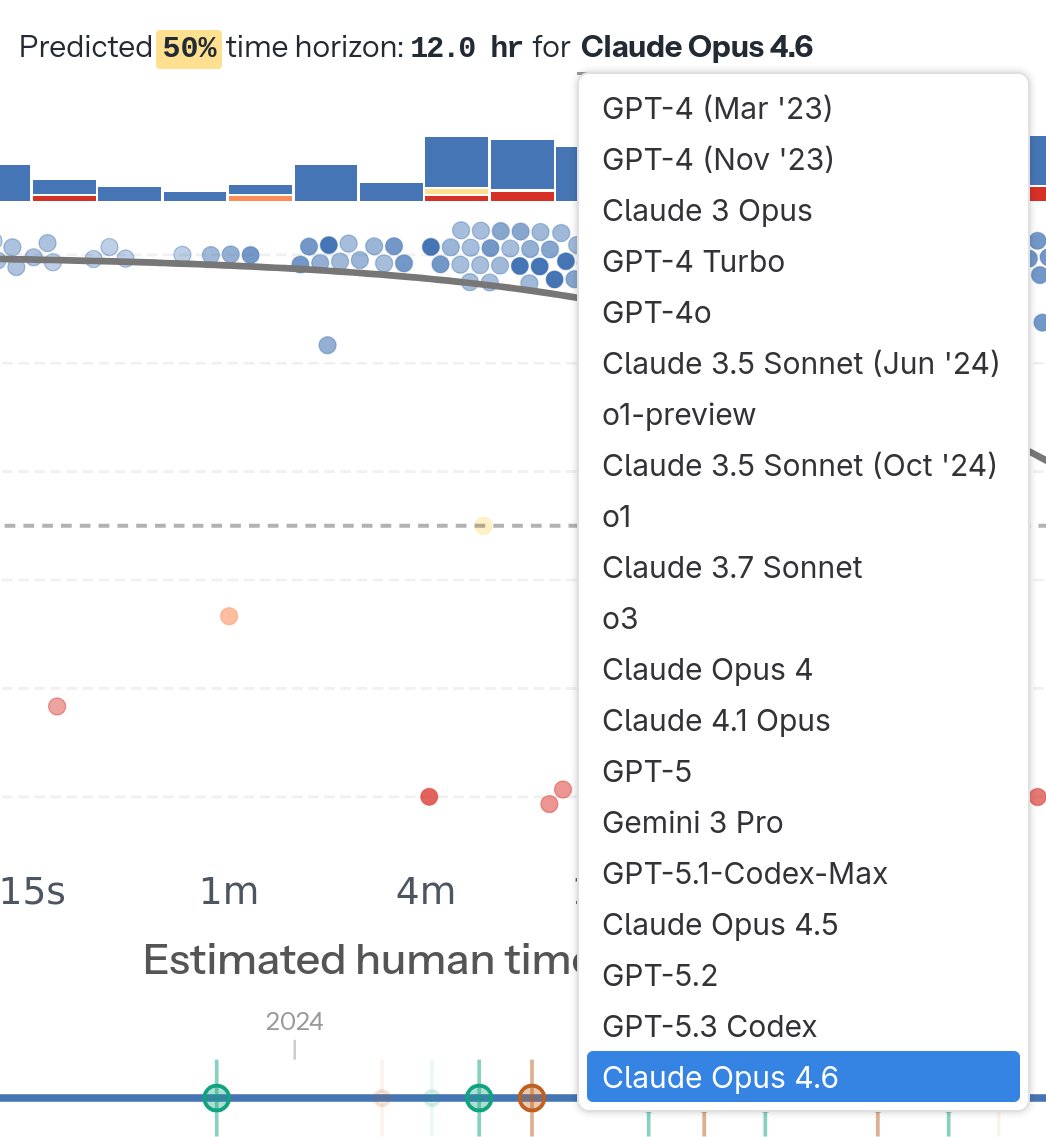The image size is (1046, 1137).
Task: Open the Claude Opus 4.6 model selector
Action: pyautogui.click(x=697, y=47)
